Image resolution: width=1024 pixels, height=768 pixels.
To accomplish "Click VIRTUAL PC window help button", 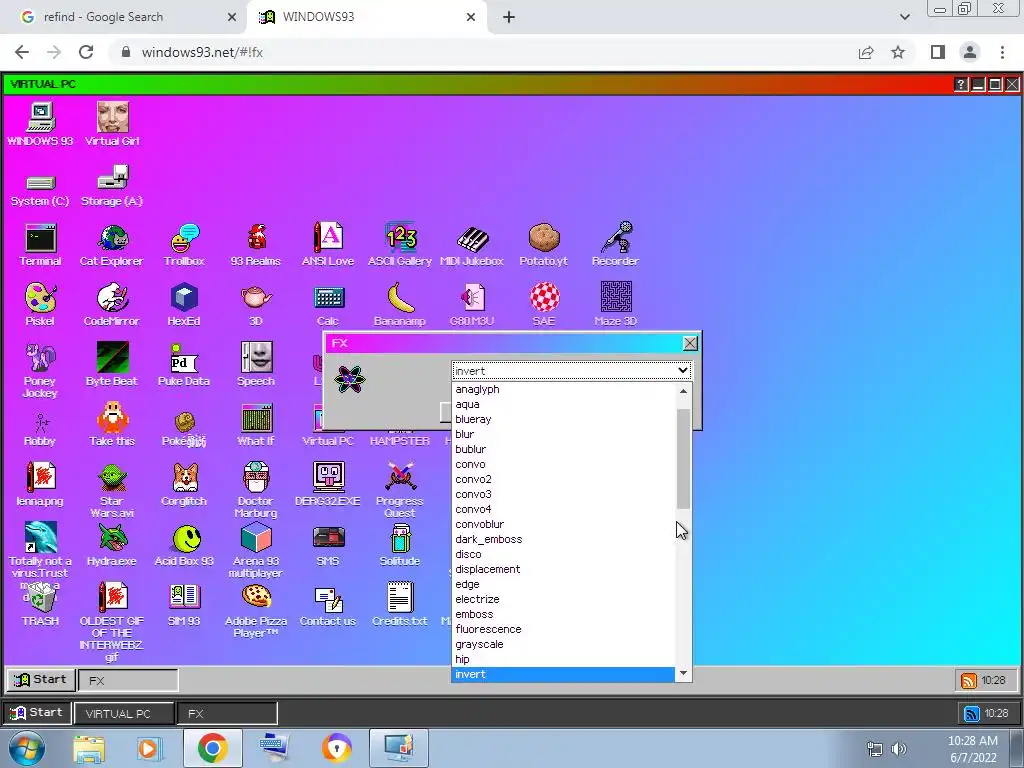I will (961, 84).
